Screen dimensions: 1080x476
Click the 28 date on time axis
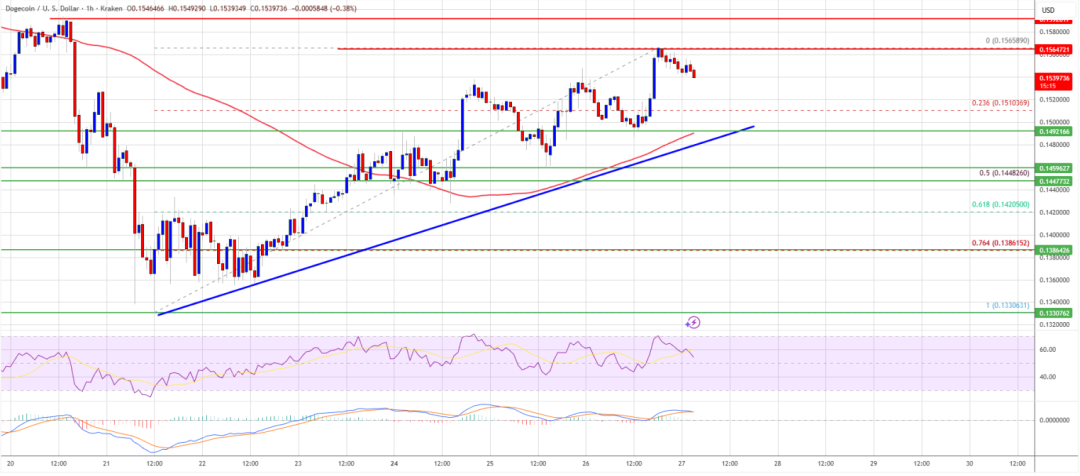(x=776, y=464)
